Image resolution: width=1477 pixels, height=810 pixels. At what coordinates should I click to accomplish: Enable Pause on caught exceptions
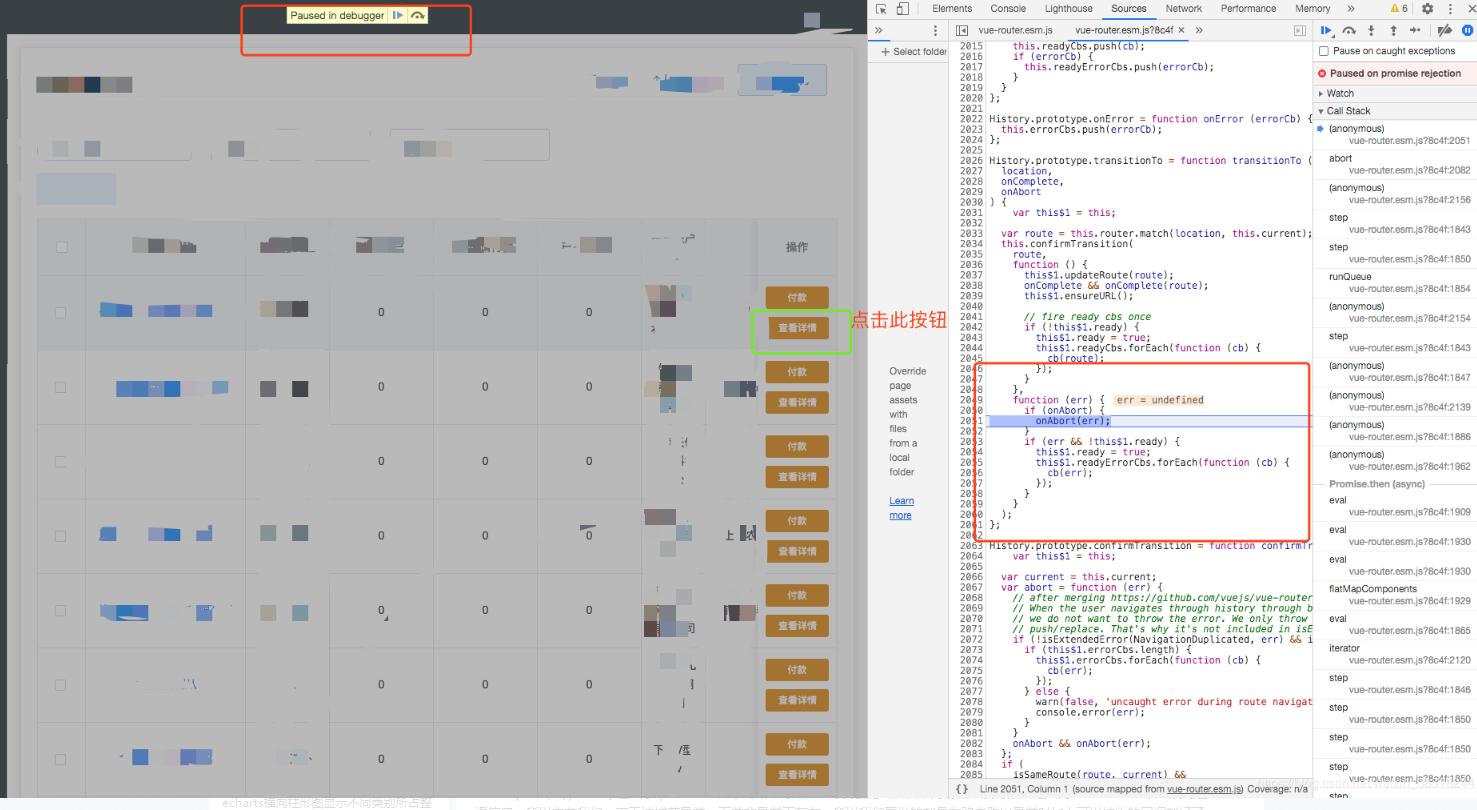coord(1324,51)
